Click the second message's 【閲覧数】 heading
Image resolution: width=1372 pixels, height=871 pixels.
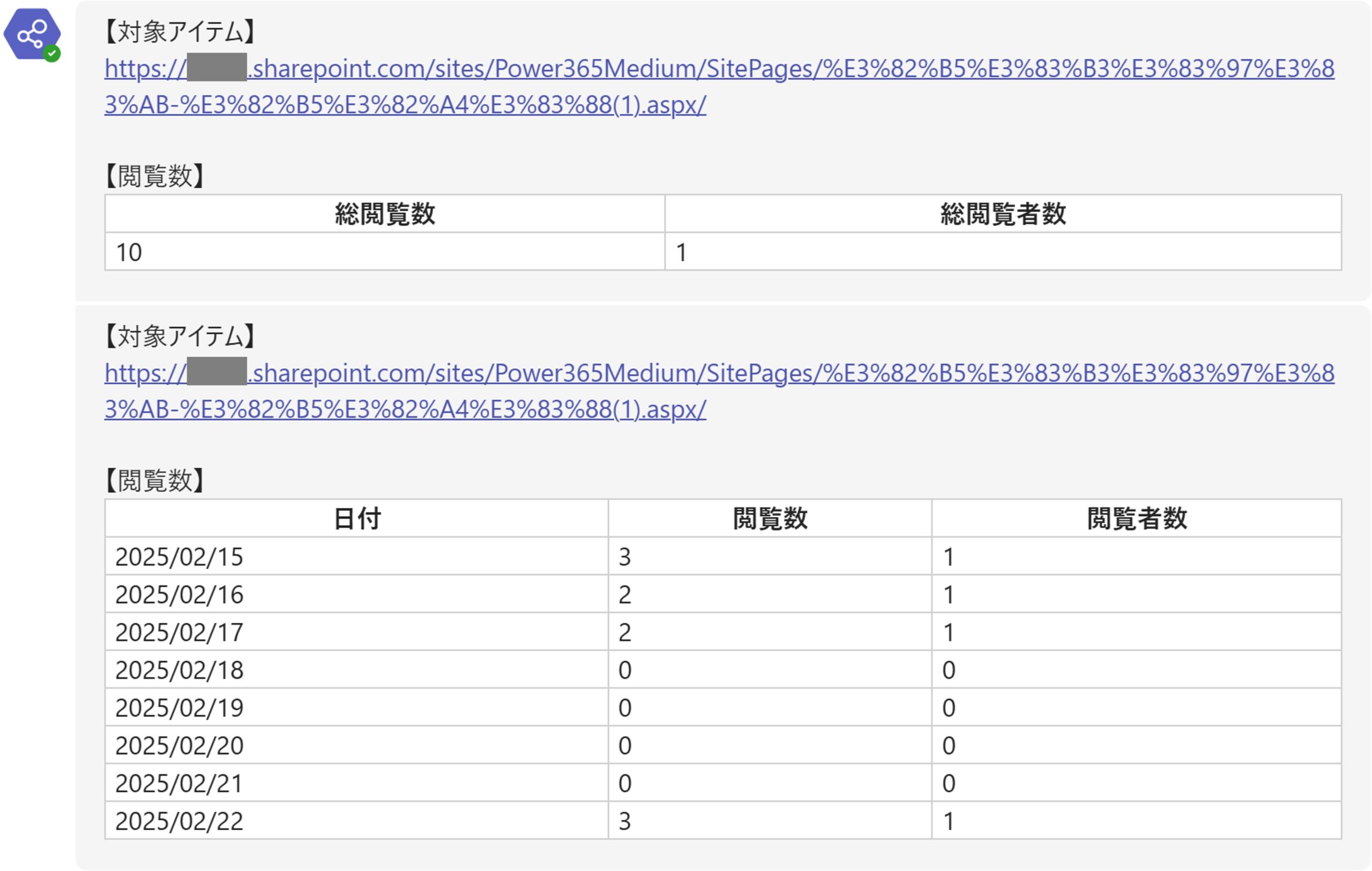click(154, 480)
